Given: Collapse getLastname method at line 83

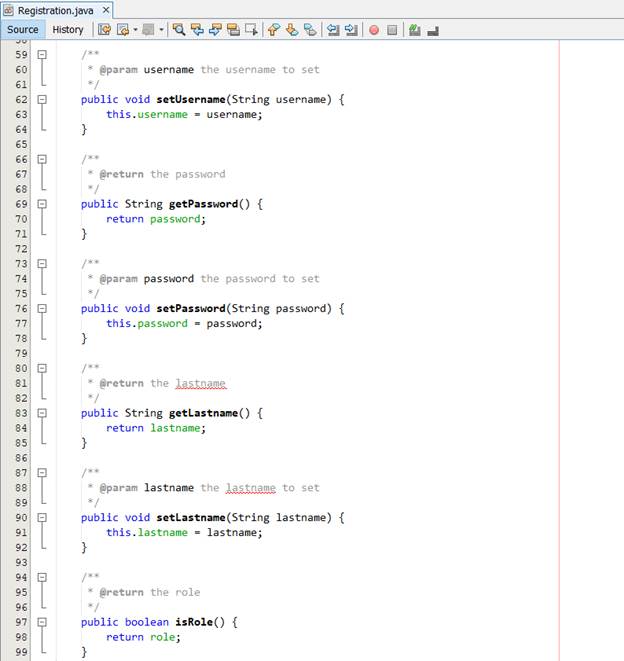Looking at the screenshot, I should (x=42, y=413).
